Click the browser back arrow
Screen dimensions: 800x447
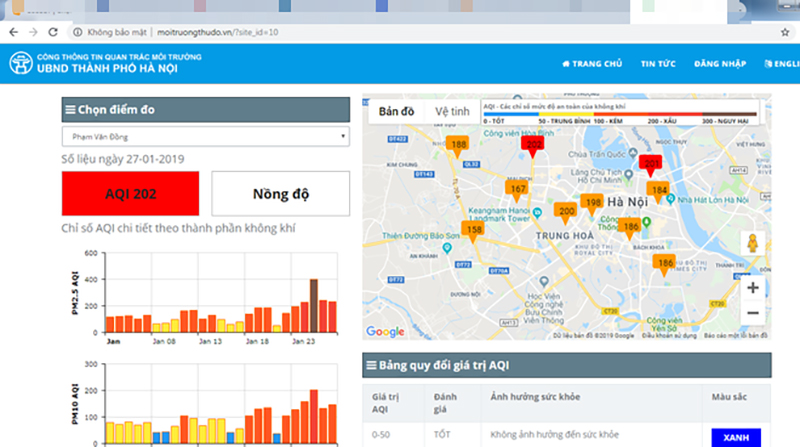(12, 32)
